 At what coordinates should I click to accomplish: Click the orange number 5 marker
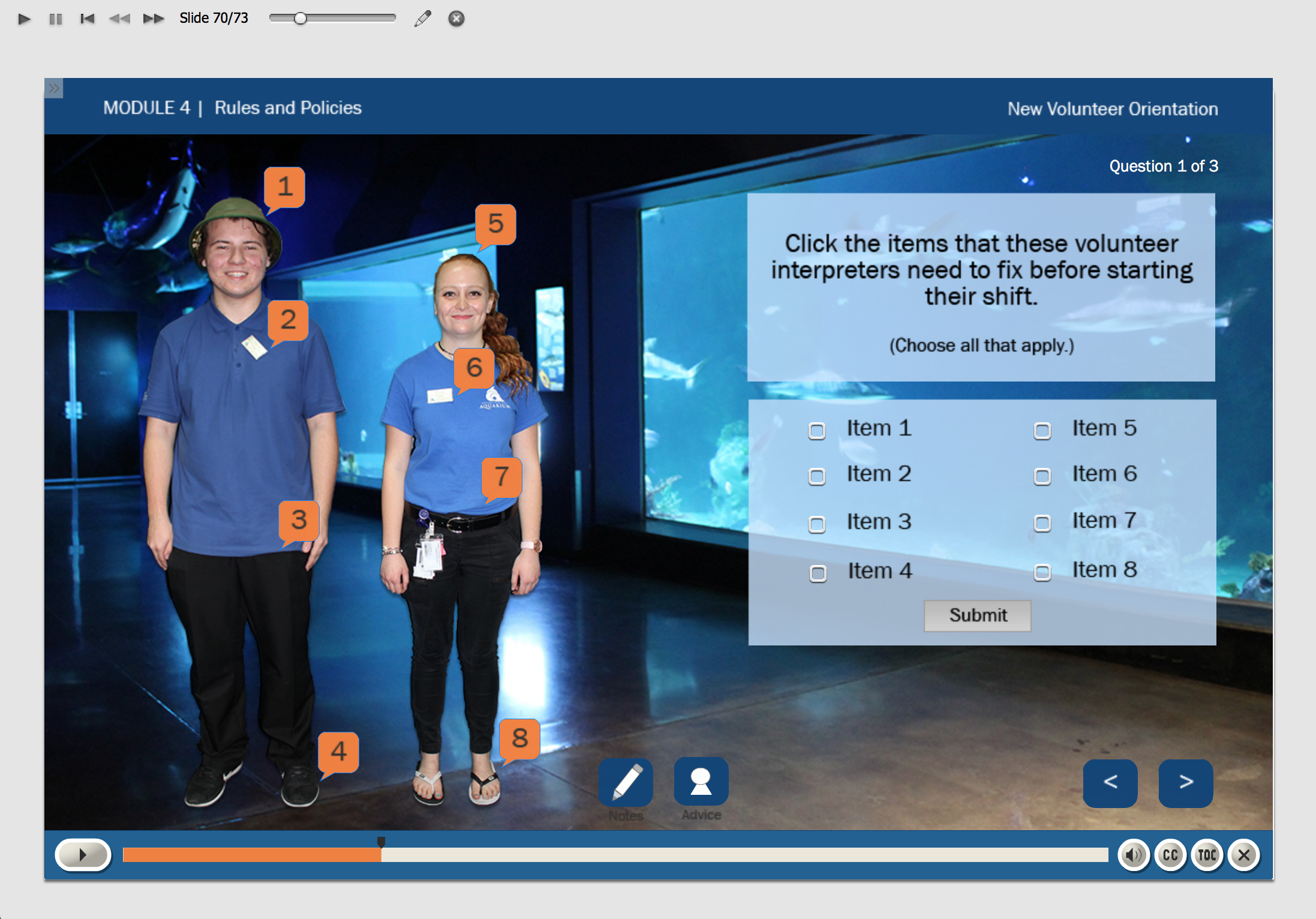(495, 224)
